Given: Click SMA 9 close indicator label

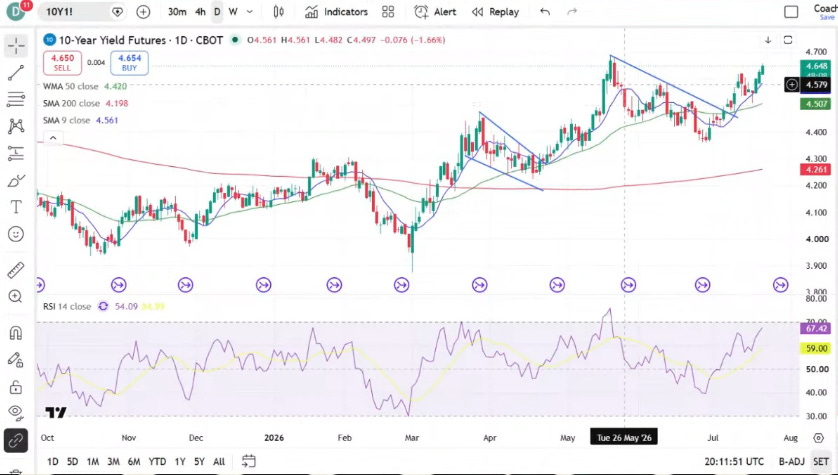Looking at the screenshot, I should coord(66,121).
